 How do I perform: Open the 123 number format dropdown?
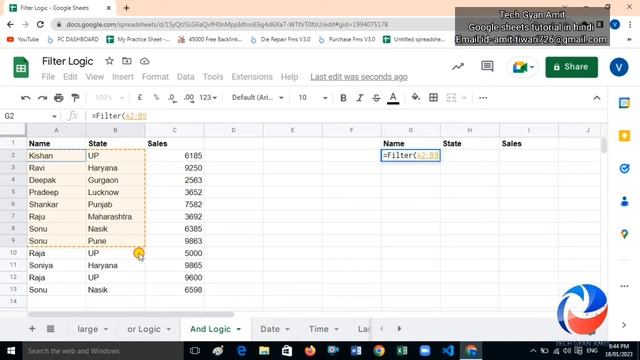pyautogui.click(x=208, y=98)
